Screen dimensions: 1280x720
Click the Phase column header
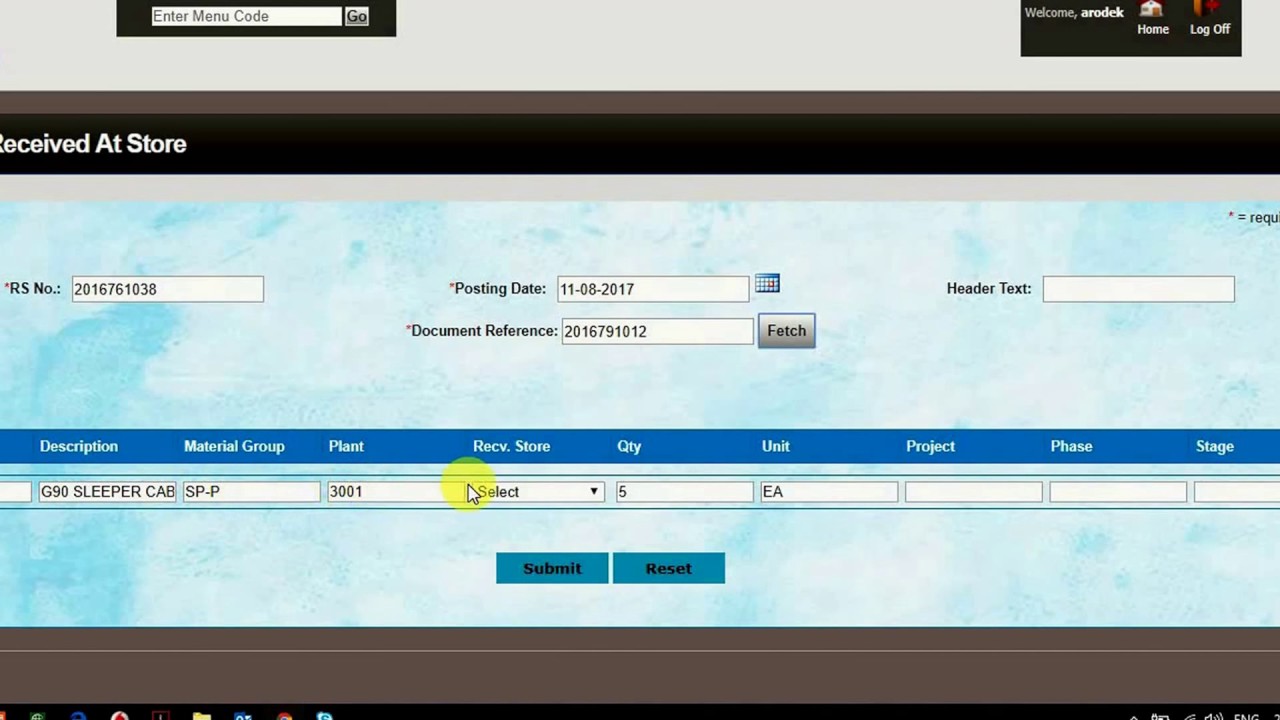pos(1071,446)
